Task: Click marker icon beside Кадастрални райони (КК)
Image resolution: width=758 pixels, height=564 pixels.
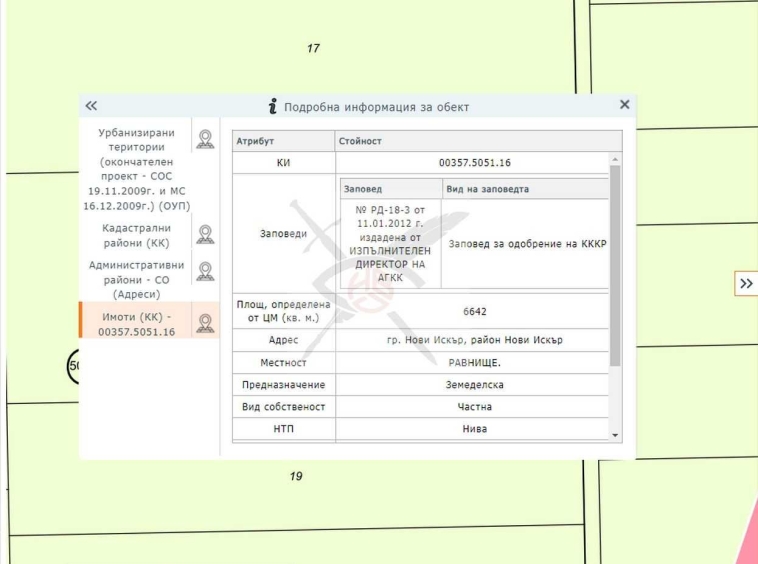Action: [205, 234]
